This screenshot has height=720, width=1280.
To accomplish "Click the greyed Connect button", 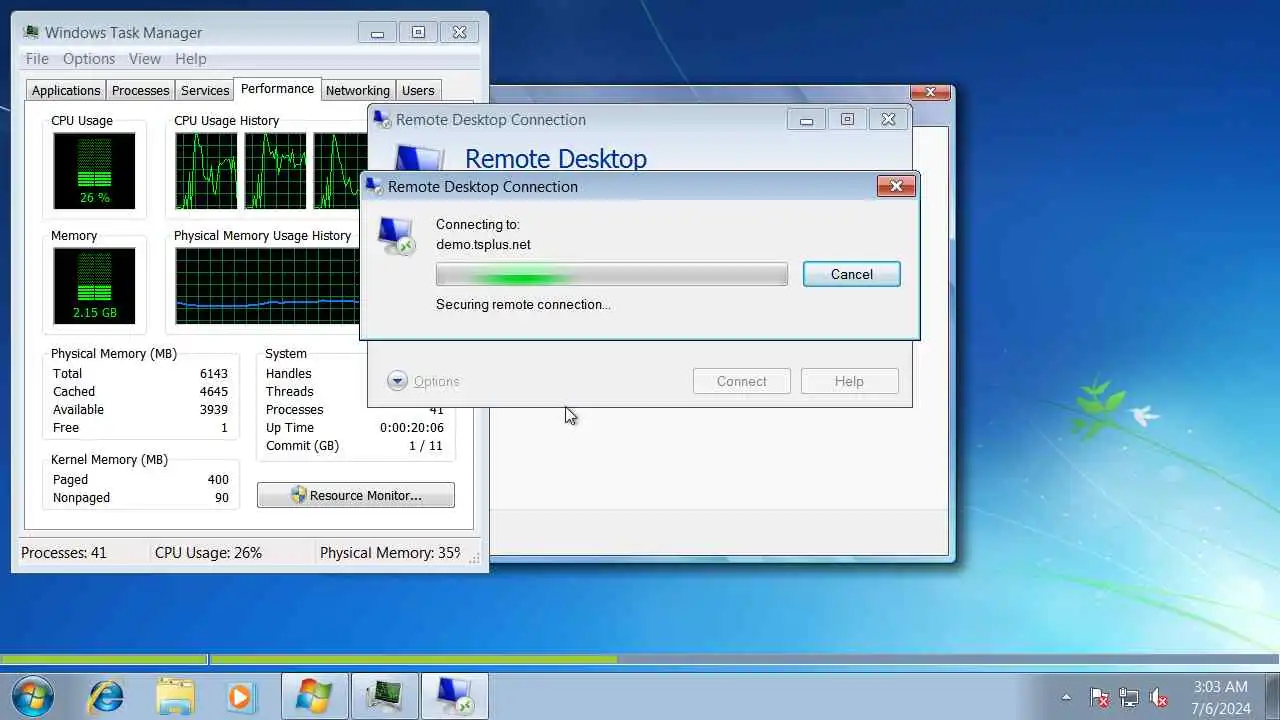I will [742, 381].
